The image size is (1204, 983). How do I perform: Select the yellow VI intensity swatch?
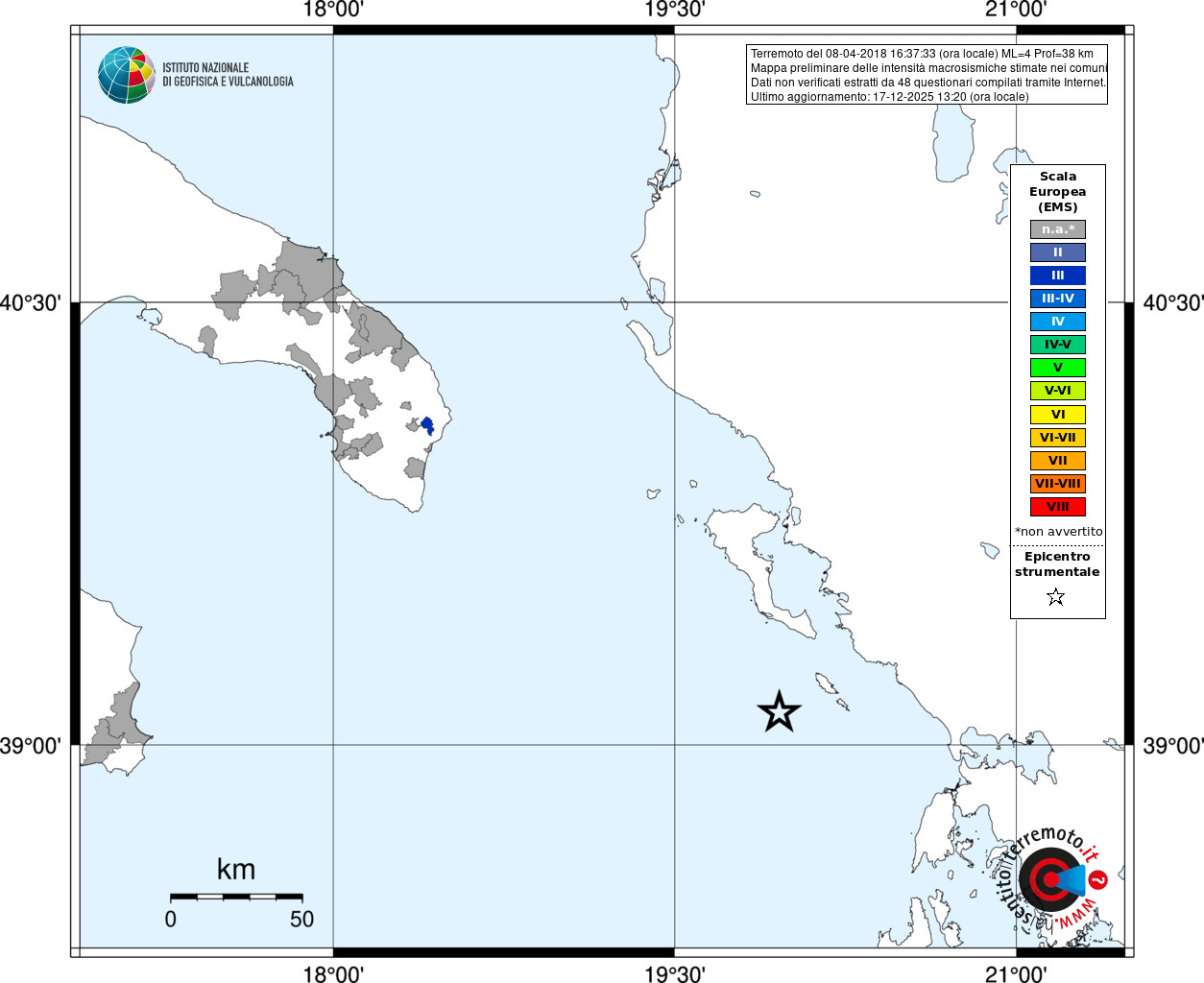click(1058, 415)
